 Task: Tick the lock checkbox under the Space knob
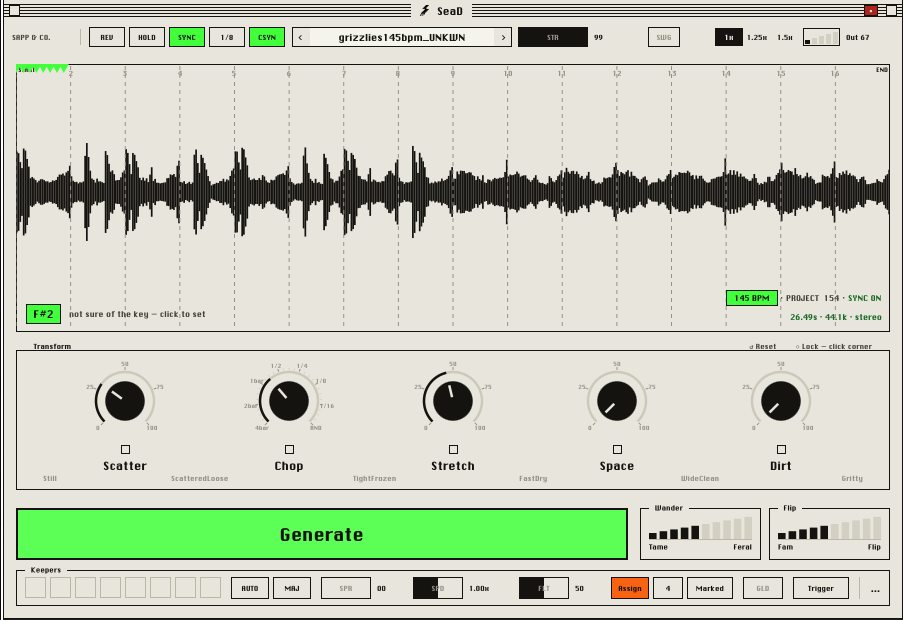click(x=617, y=449)
